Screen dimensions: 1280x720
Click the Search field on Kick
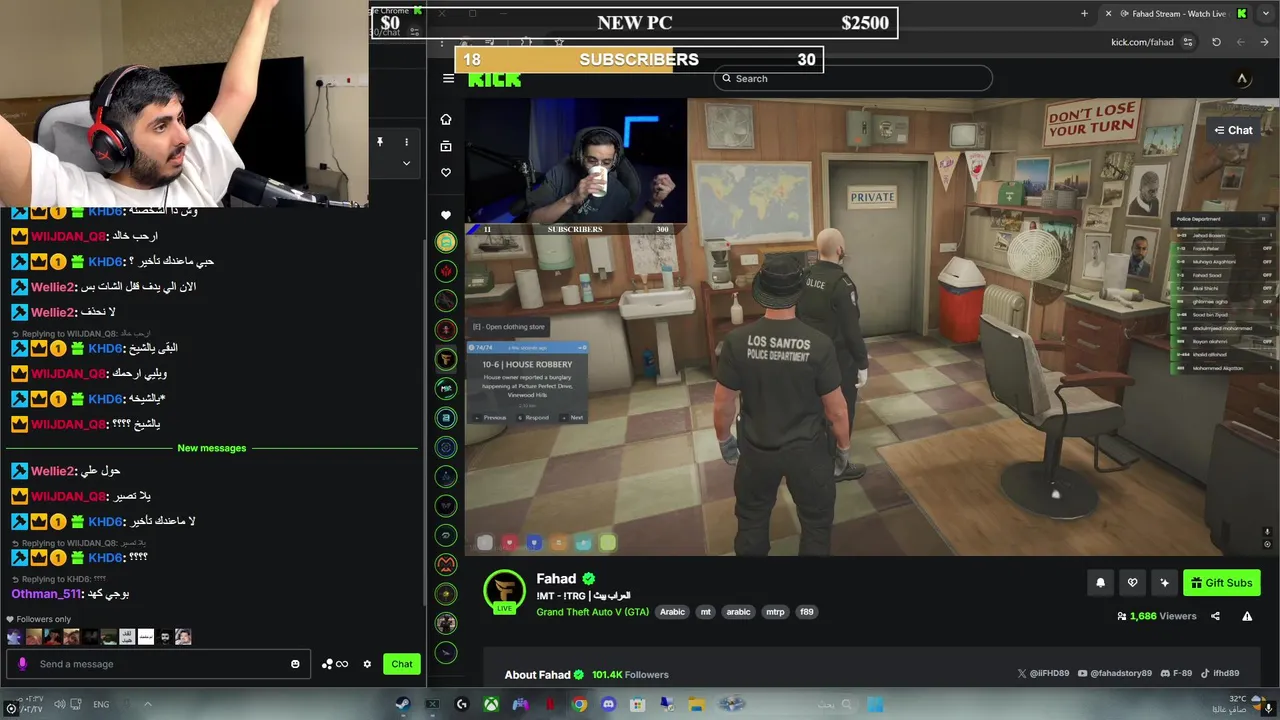(853, 78)
